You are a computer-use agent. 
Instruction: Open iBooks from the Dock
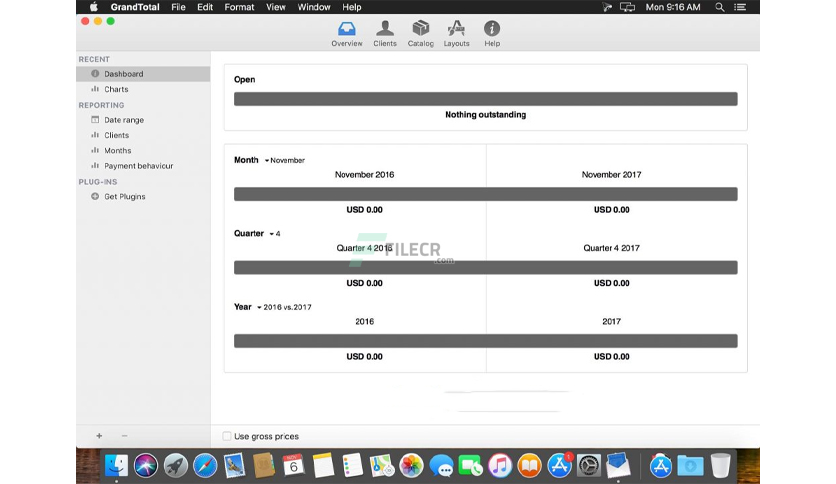529,466
